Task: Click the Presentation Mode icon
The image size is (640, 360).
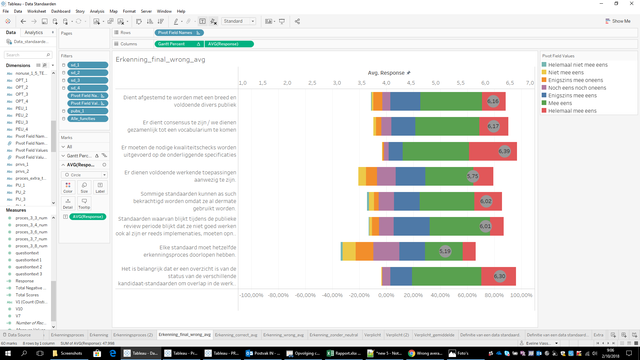Action: (x=282, y=21)
